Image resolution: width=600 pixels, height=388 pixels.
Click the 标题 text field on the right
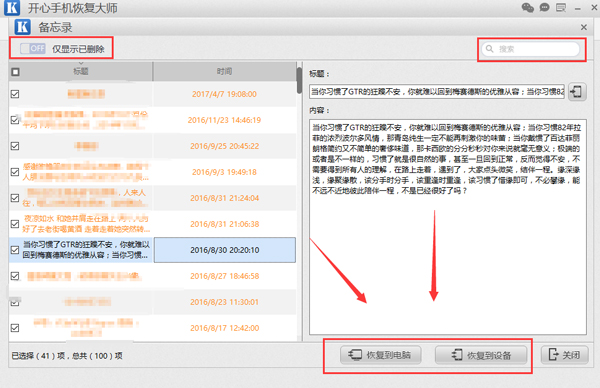pyautogui.click(x=437, y=91)
